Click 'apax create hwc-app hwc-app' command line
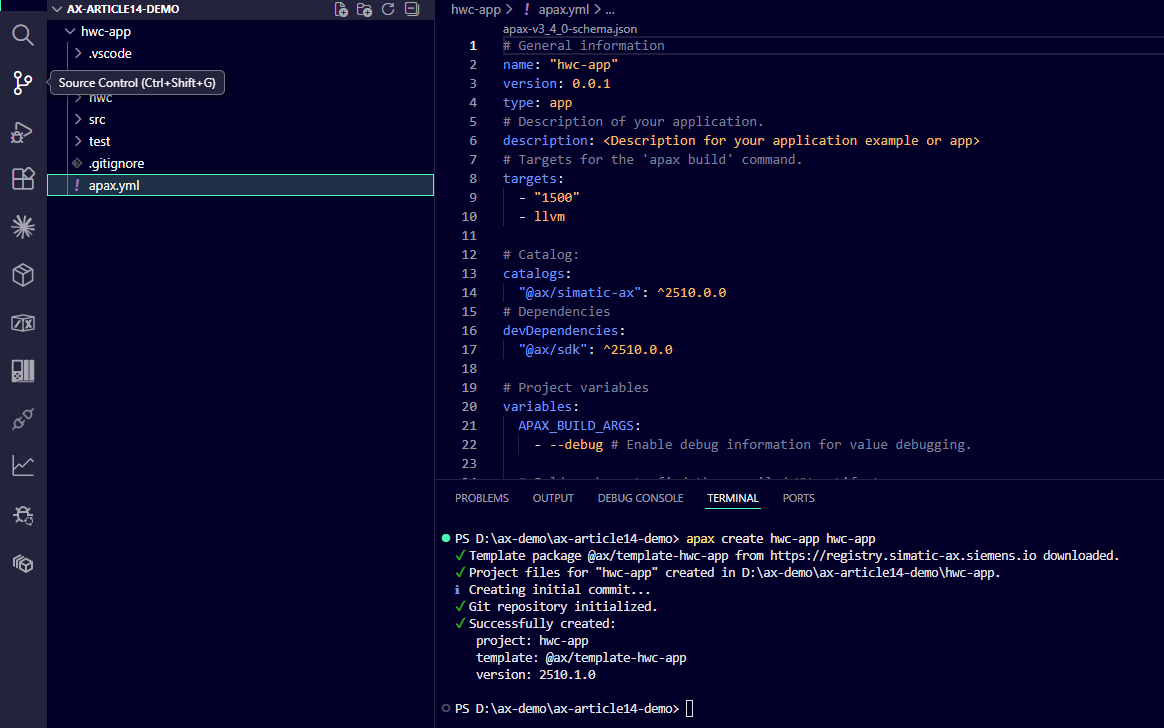Screen dimensions: 1164x728 (780, 538)
